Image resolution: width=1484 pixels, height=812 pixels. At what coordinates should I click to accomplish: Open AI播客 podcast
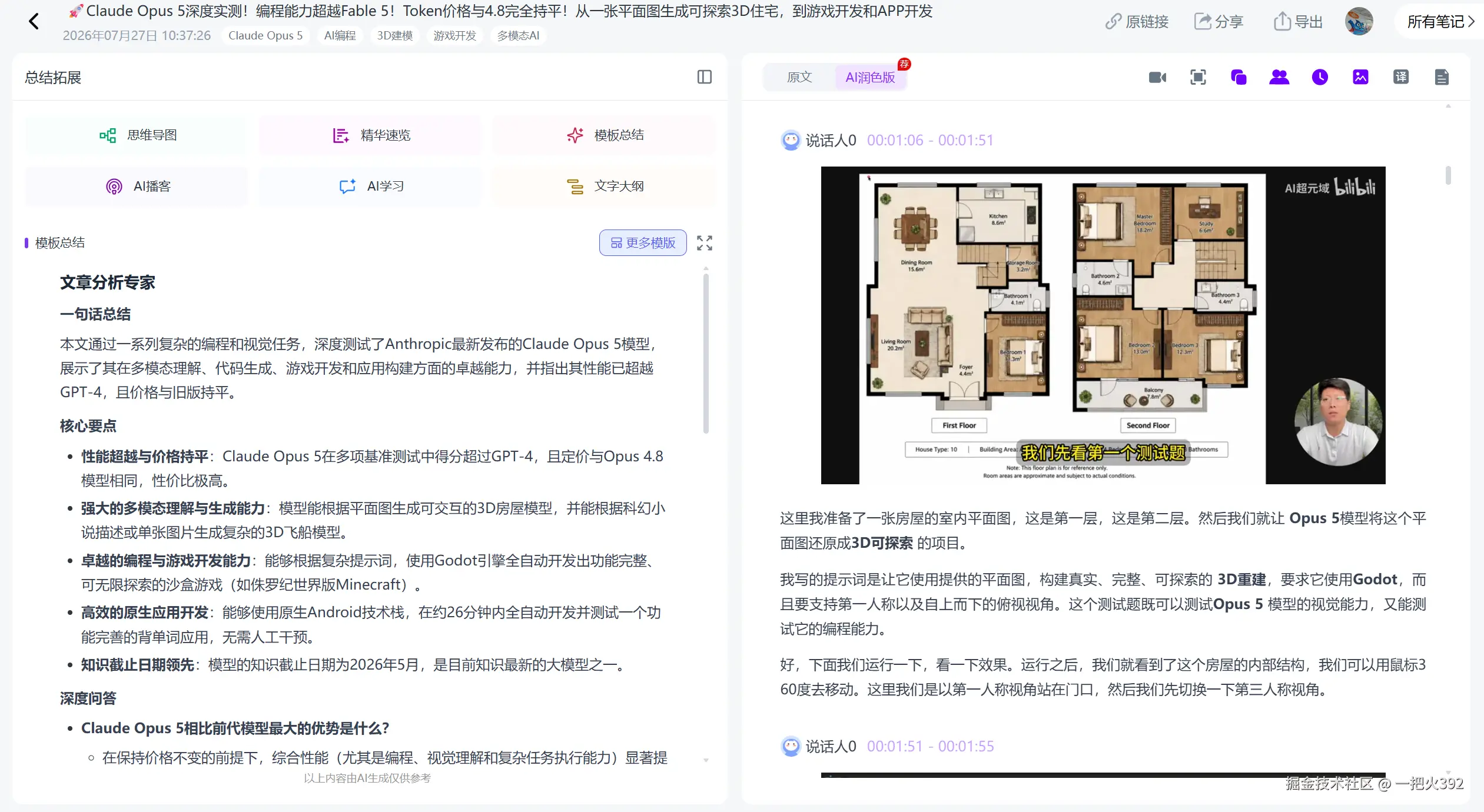137,187
